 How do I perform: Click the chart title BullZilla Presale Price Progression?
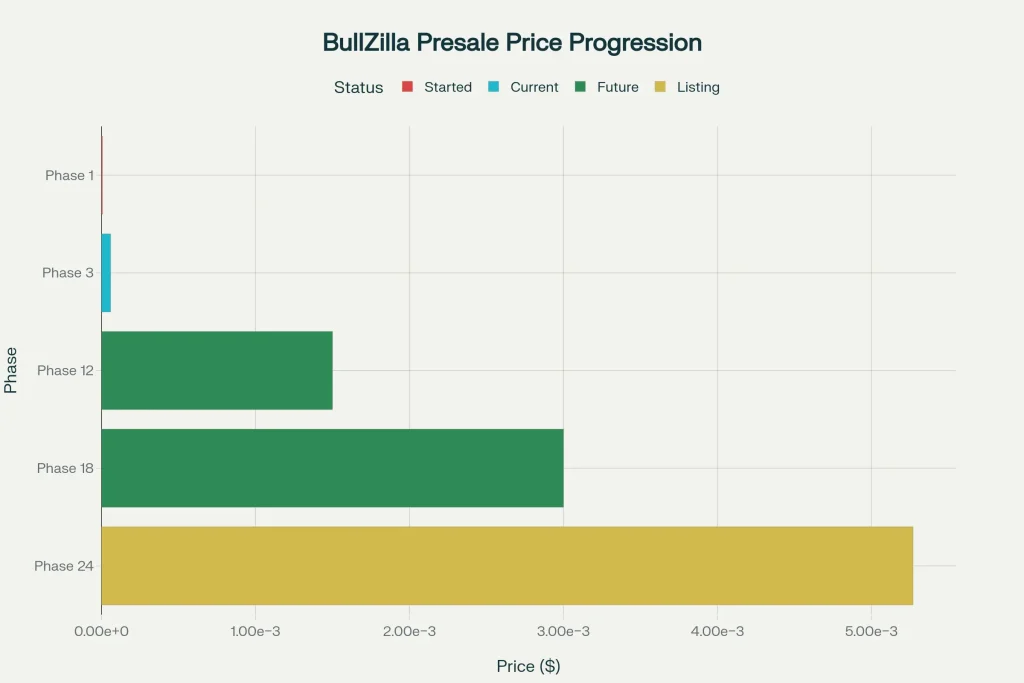click(512, 42)
